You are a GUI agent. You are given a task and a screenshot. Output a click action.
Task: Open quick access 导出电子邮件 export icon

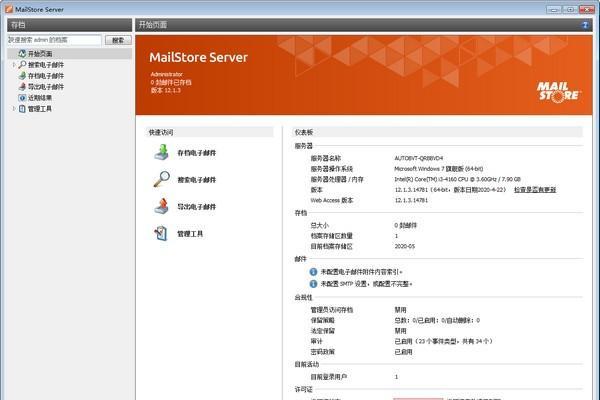click(x=161, y=206)
